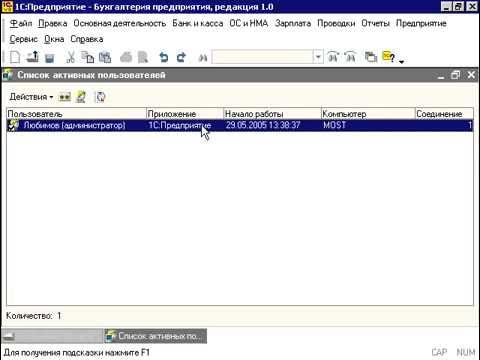Open the Предприятие menu

[x=421, y=23]
